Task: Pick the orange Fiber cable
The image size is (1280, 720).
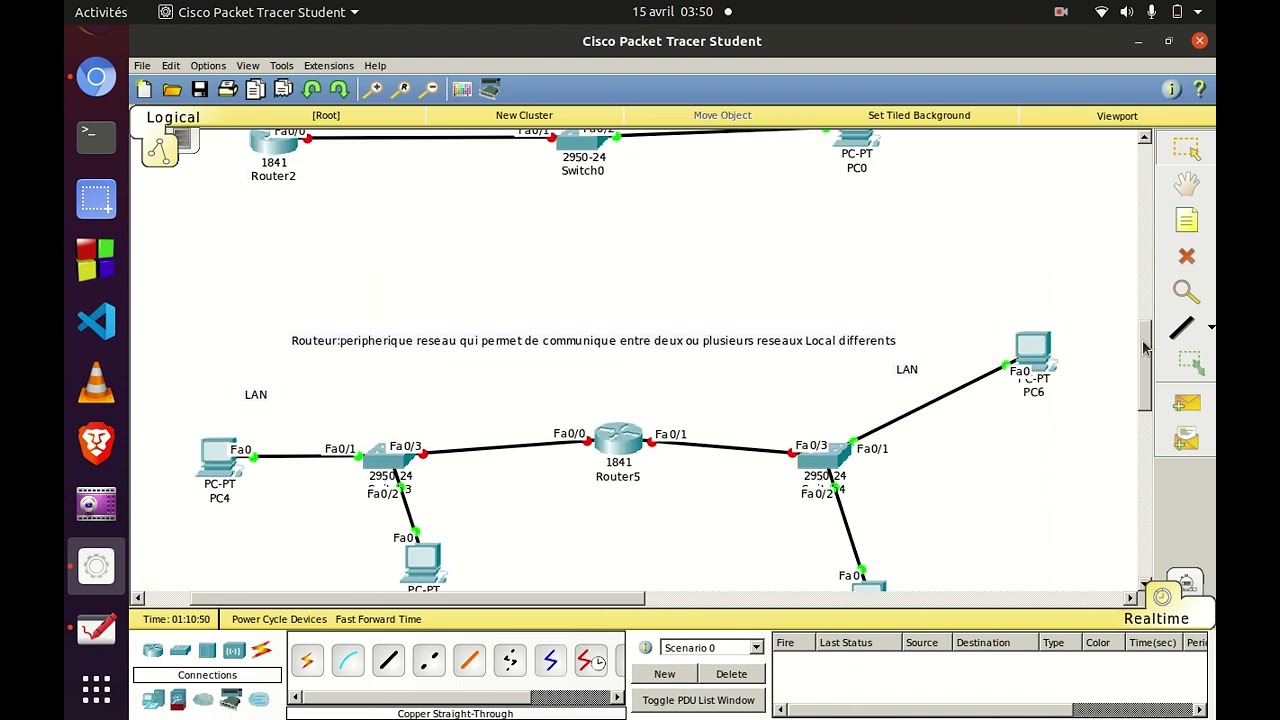Action: tap(469, 661)
